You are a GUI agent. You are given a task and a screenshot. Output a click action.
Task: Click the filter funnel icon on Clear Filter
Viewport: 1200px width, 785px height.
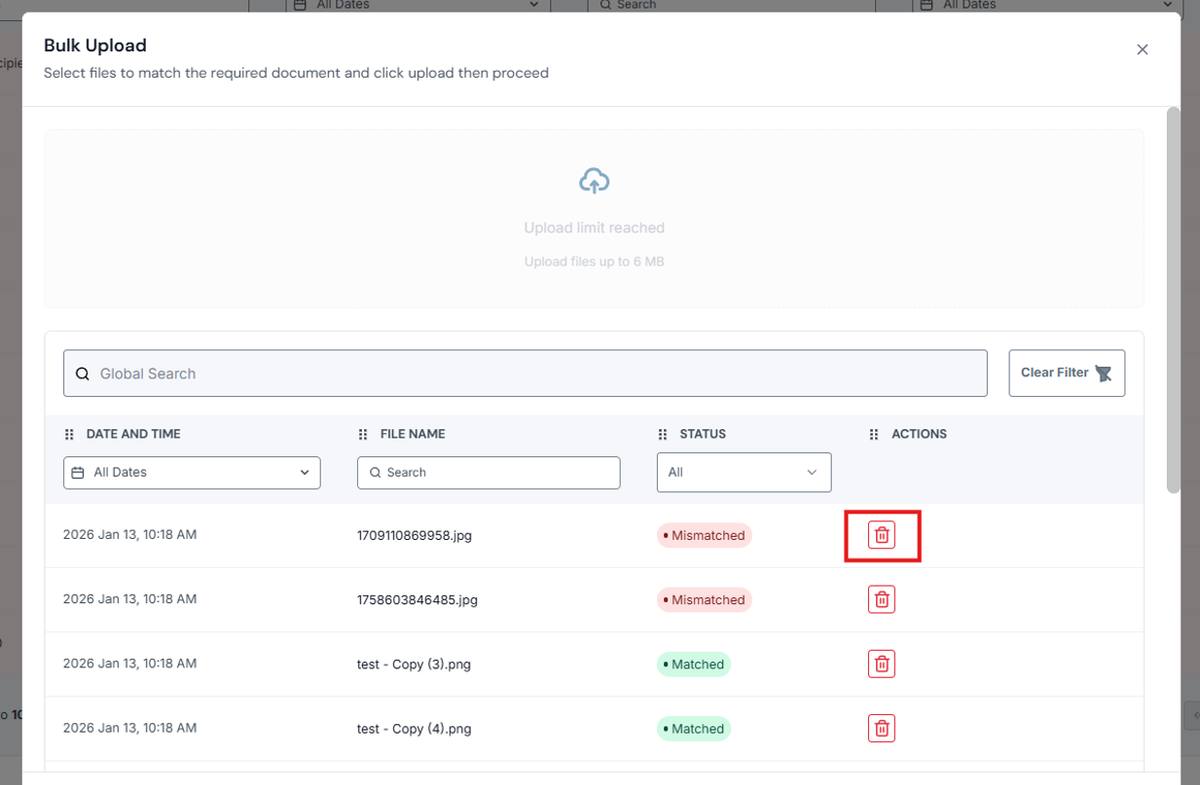pos(1104,373)
